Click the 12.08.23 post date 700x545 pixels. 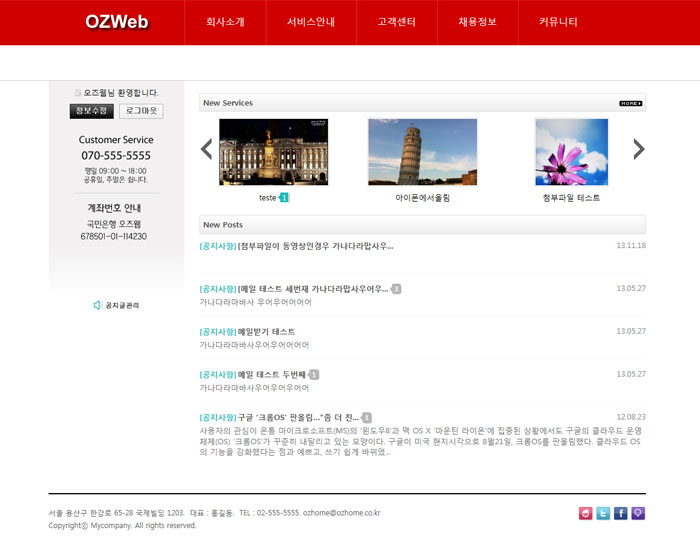tap(631, 417)
